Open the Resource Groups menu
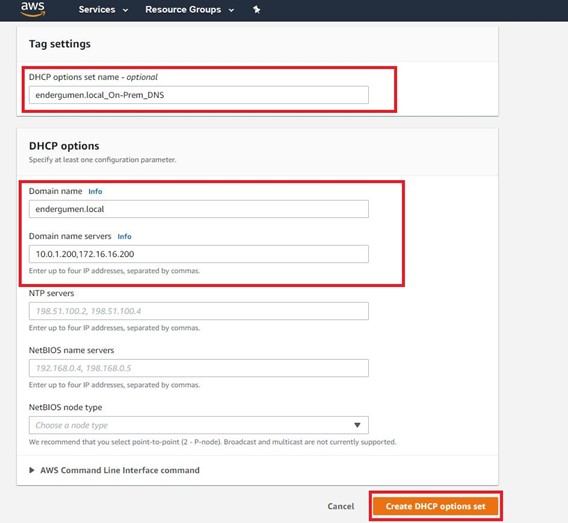568x523 pixels. pyautogui.click(x=189, y=9)
